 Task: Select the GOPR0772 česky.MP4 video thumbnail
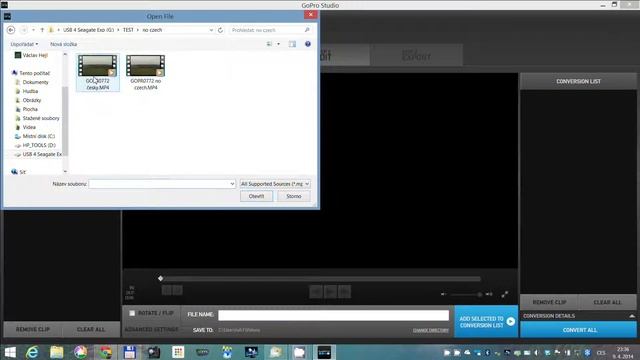tap(98, 73)
